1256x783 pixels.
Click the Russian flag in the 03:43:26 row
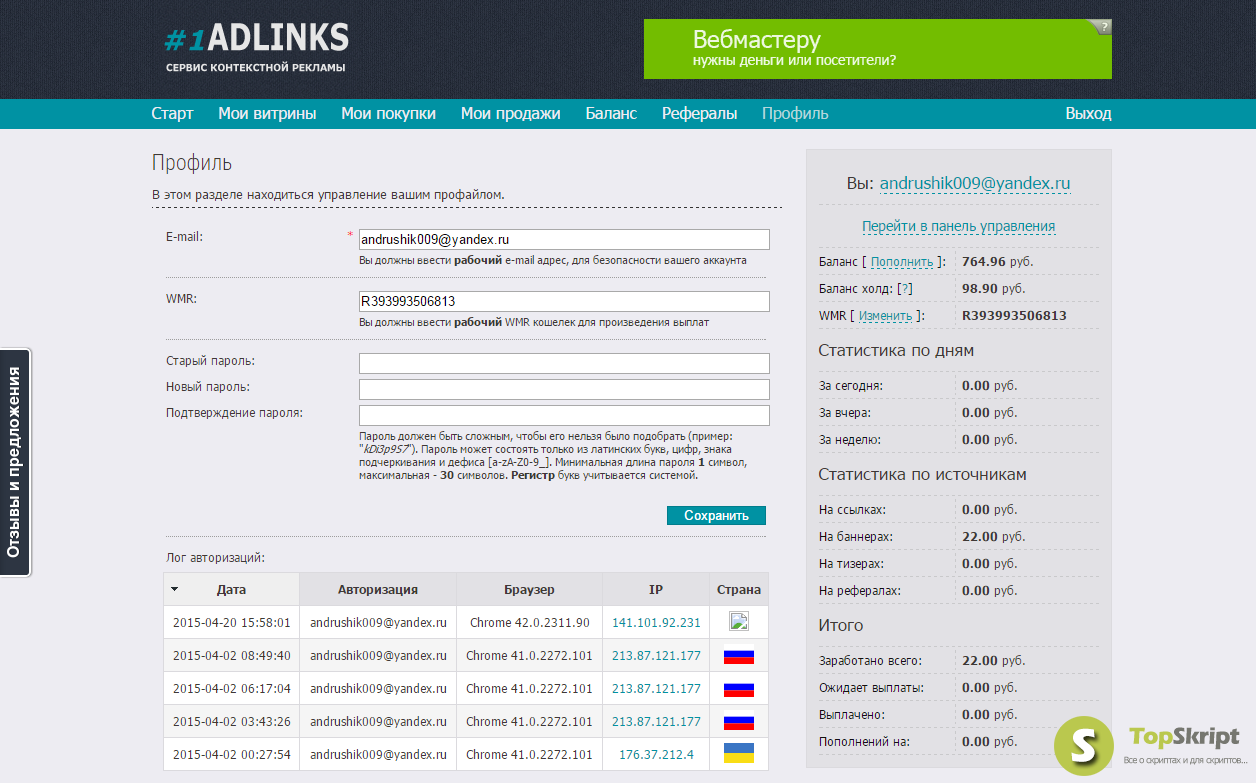[x=739, y=722]
